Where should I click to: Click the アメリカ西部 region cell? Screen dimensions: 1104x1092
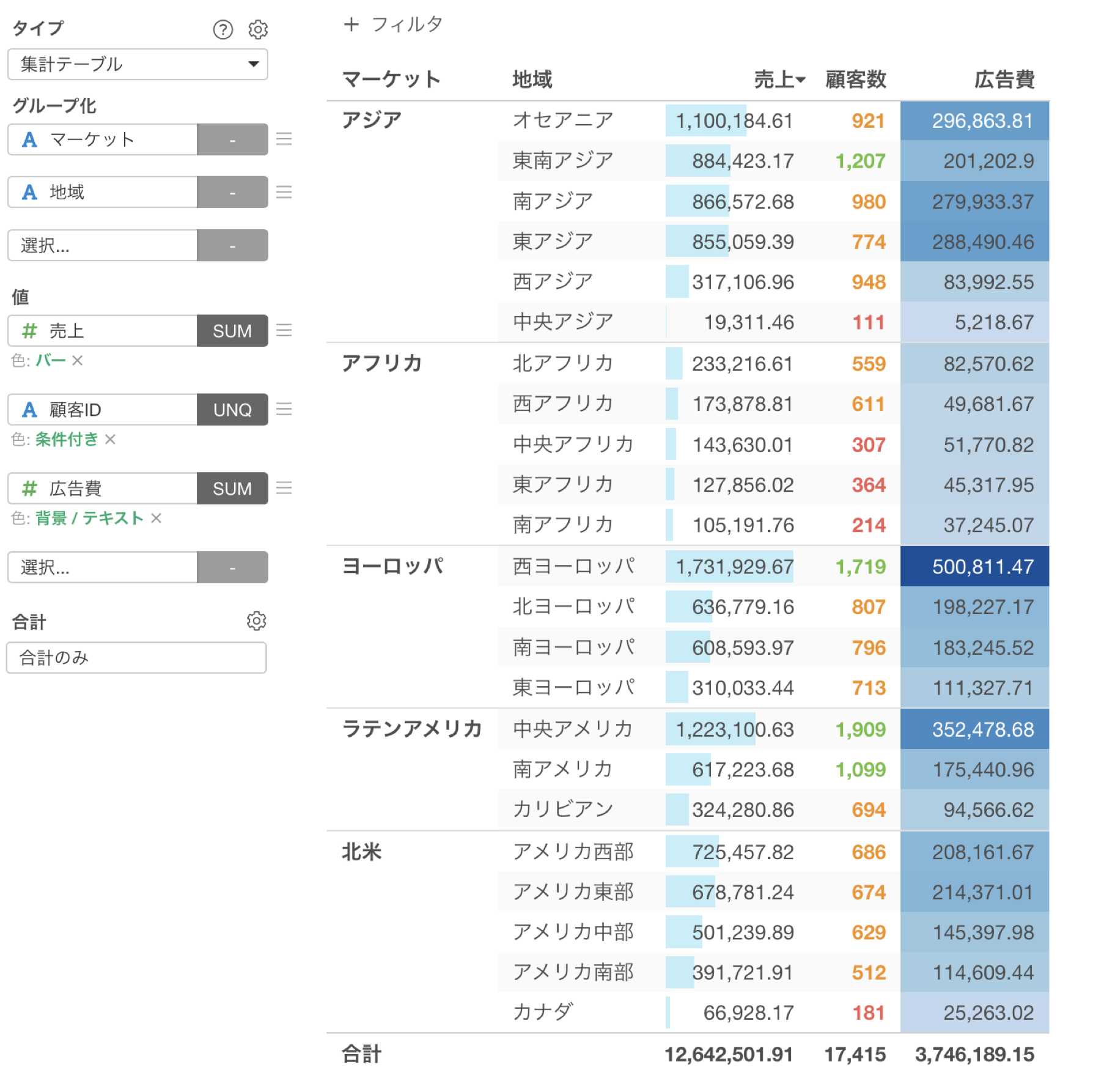click(573, 851)
